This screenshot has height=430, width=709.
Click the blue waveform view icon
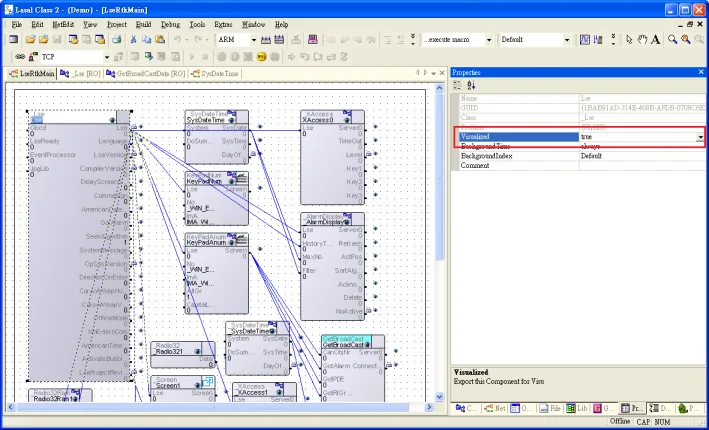pos(585,40)
